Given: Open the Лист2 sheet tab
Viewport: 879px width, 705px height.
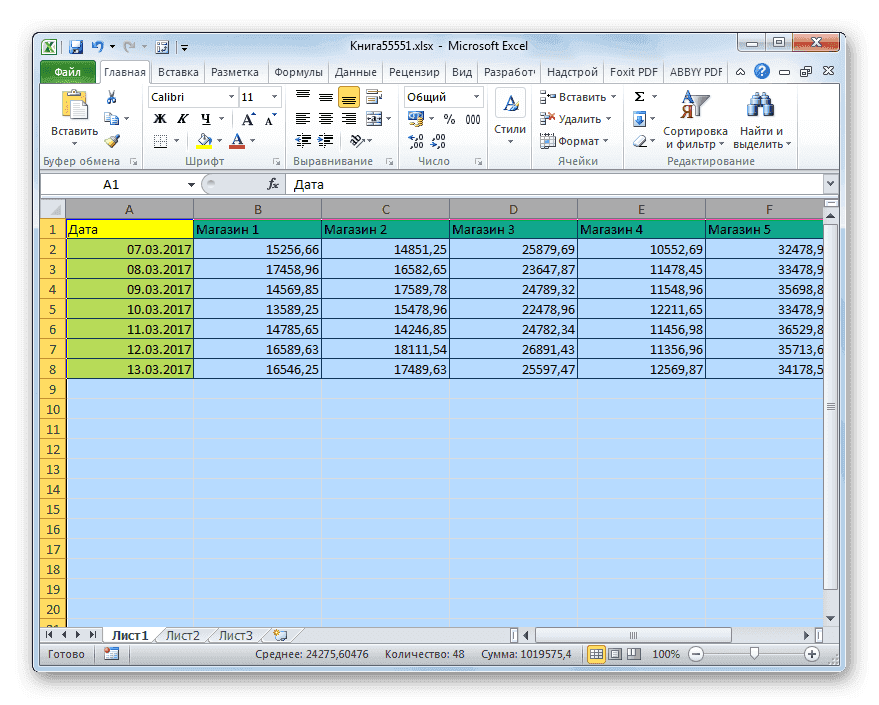Looking at the screenshot, I should tap(183, 634).
